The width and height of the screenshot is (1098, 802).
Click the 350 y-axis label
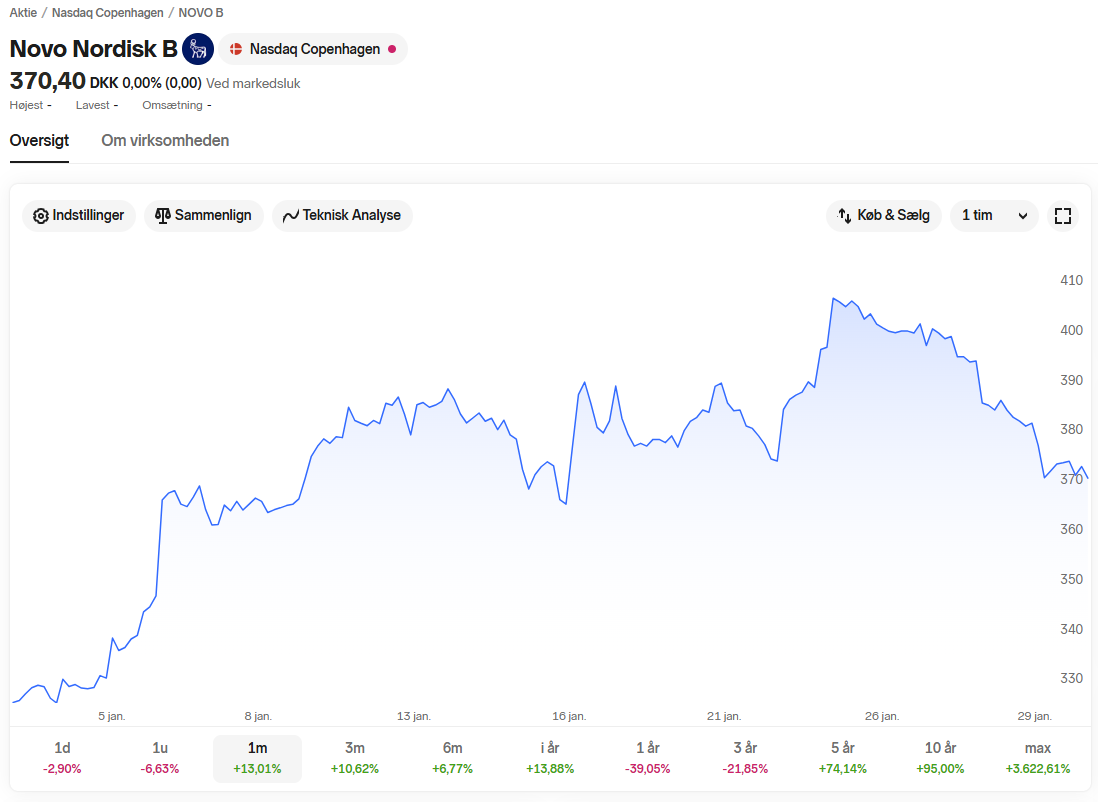[x=1071, y=579]
